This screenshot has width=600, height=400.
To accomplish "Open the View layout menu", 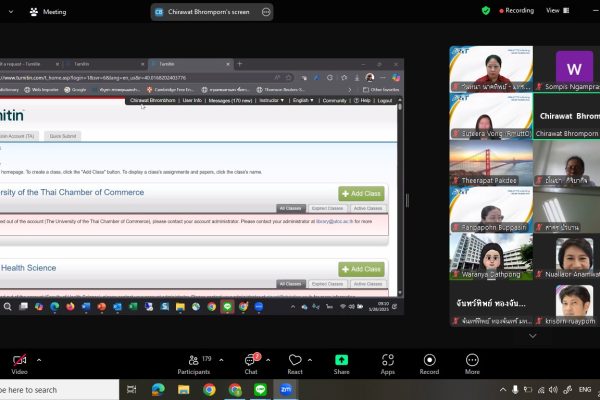I will pos(558,11).
